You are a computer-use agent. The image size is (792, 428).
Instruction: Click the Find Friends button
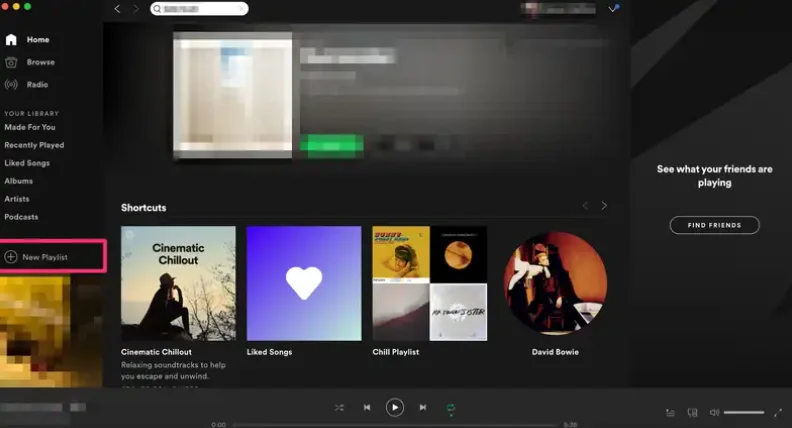(714, 225)
